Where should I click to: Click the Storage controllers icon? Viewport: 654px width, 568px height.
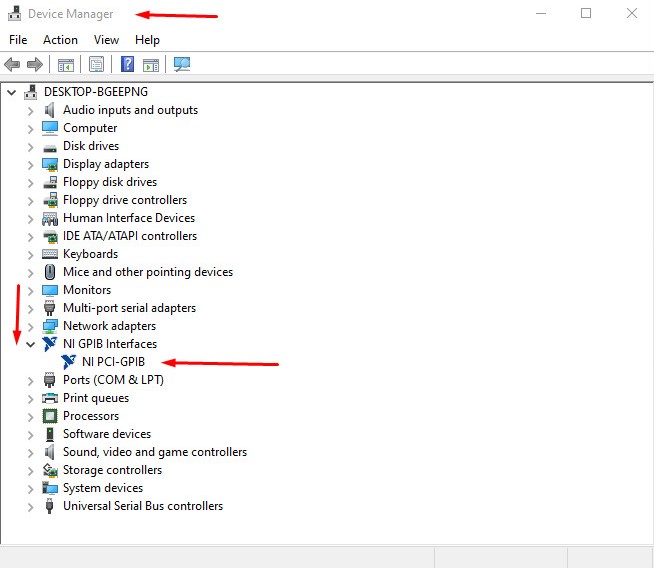pos(50,470)
